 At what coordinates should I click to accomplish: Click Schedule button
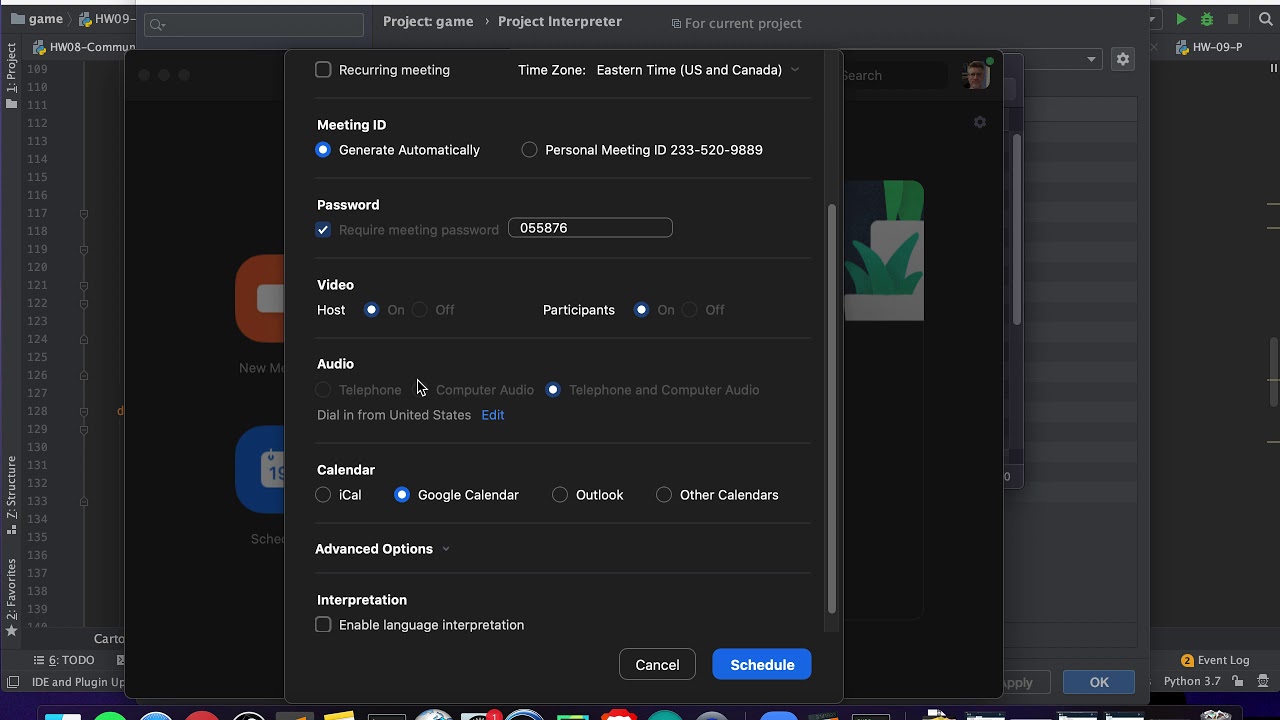(x=762, y=665)
